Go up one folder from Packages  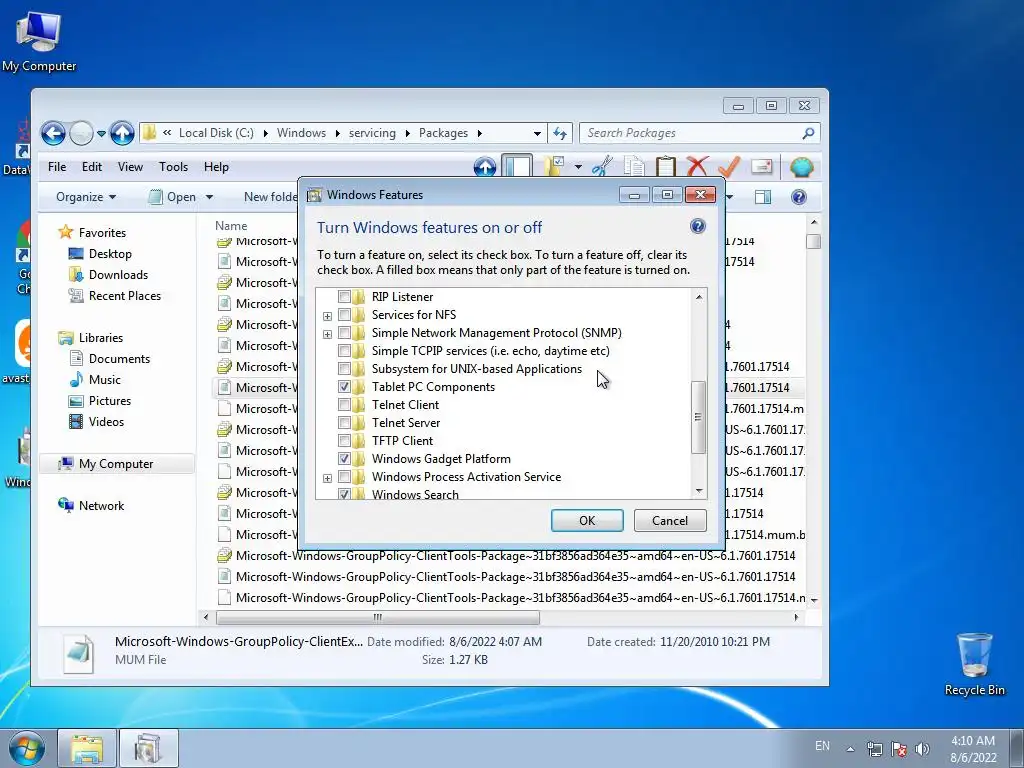[122, 133]
